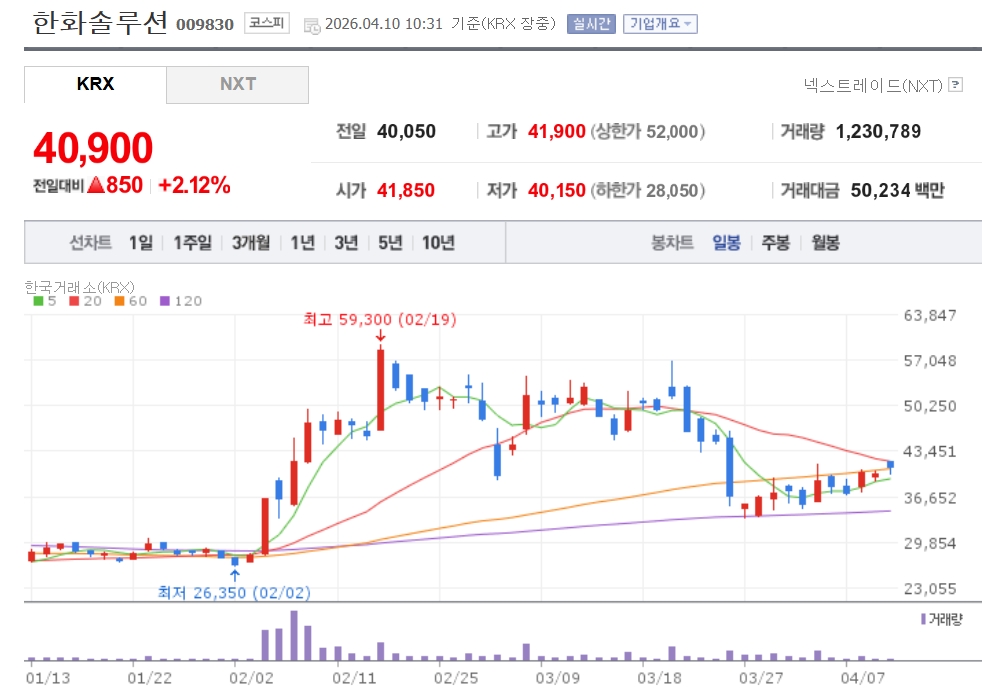Select the 5년 line chart period
Viewport: 982px width, 700px height.
(x=390, y=242)
